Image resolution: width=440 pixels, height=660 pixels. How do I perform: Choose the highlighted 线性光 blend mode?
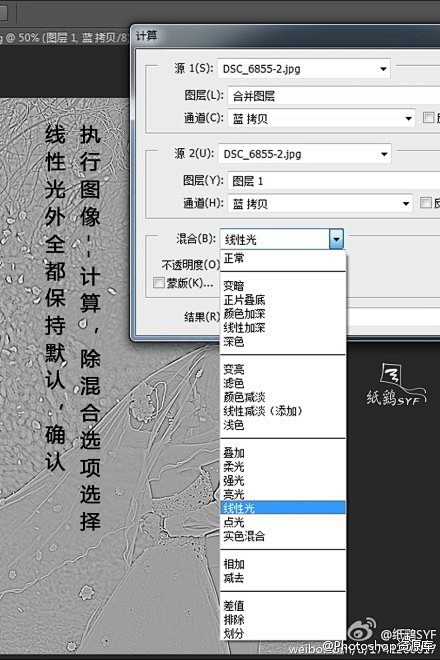[283, 508]
